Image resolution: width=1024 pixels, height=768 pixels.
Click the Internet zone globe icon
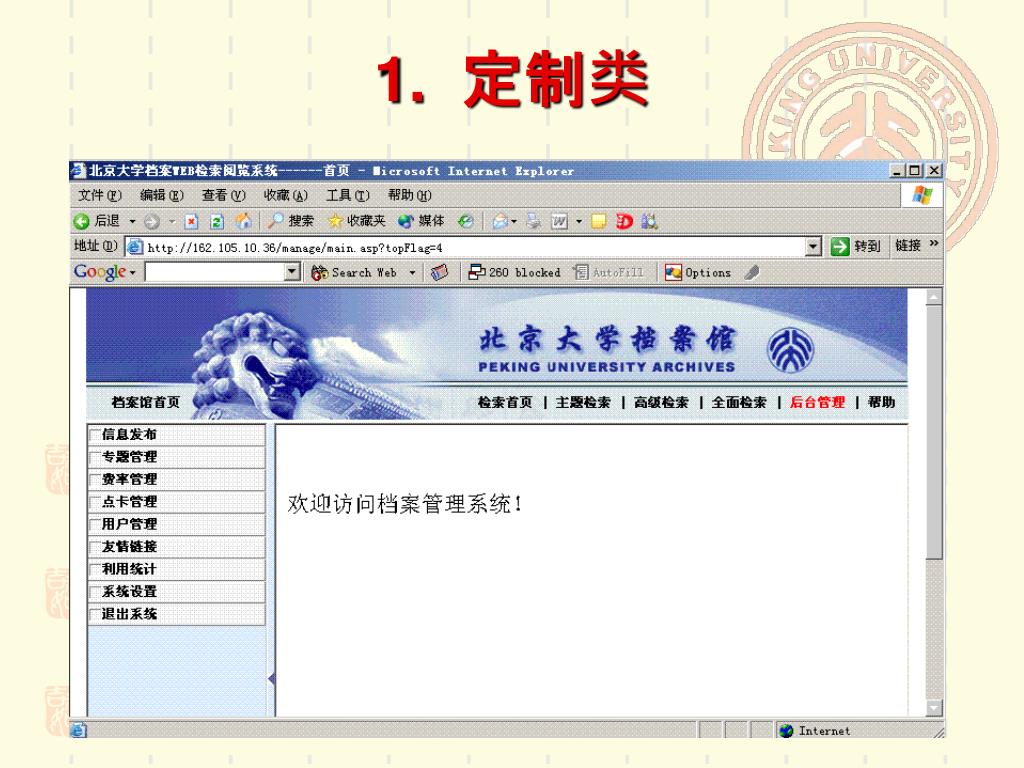(x=787, y=731)
